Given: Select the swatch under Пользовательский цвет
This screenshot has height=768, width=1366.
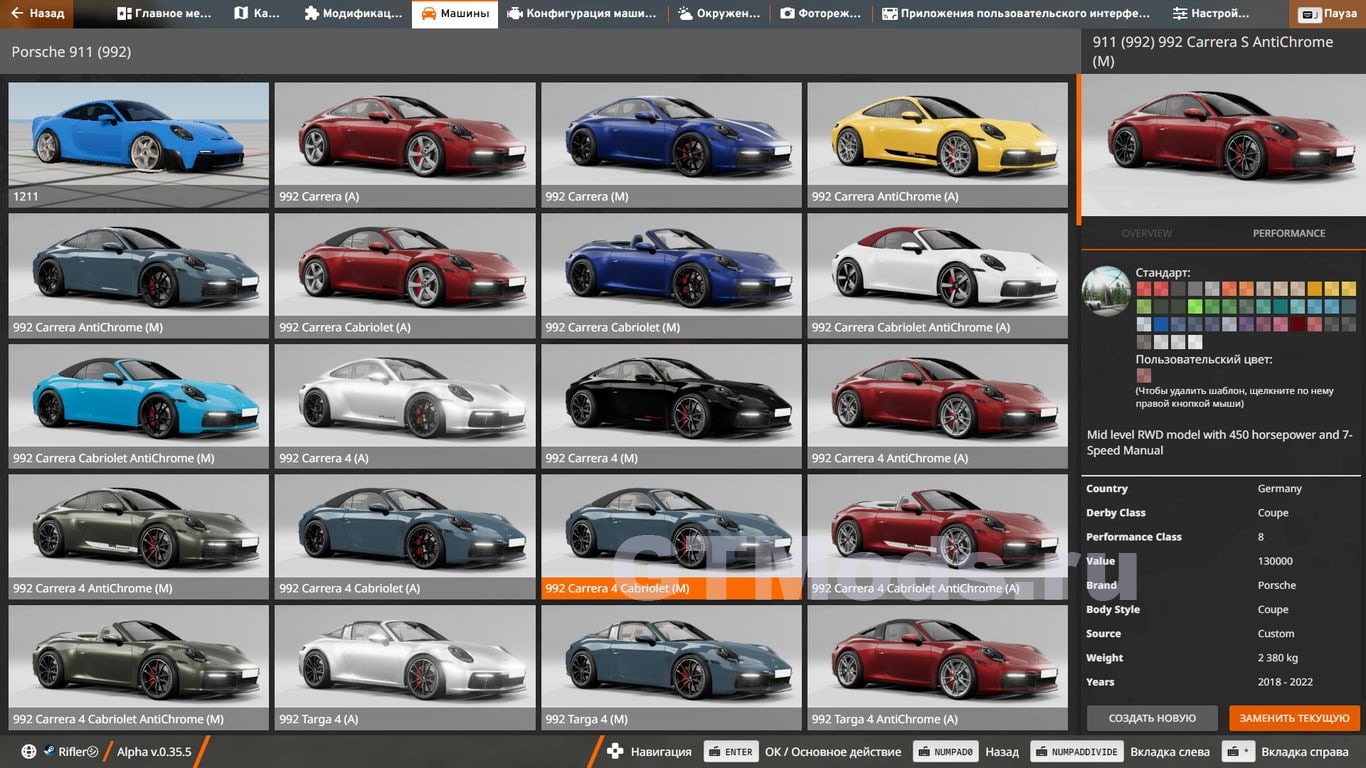Looking at the screenshot, I should point(1144,376).
